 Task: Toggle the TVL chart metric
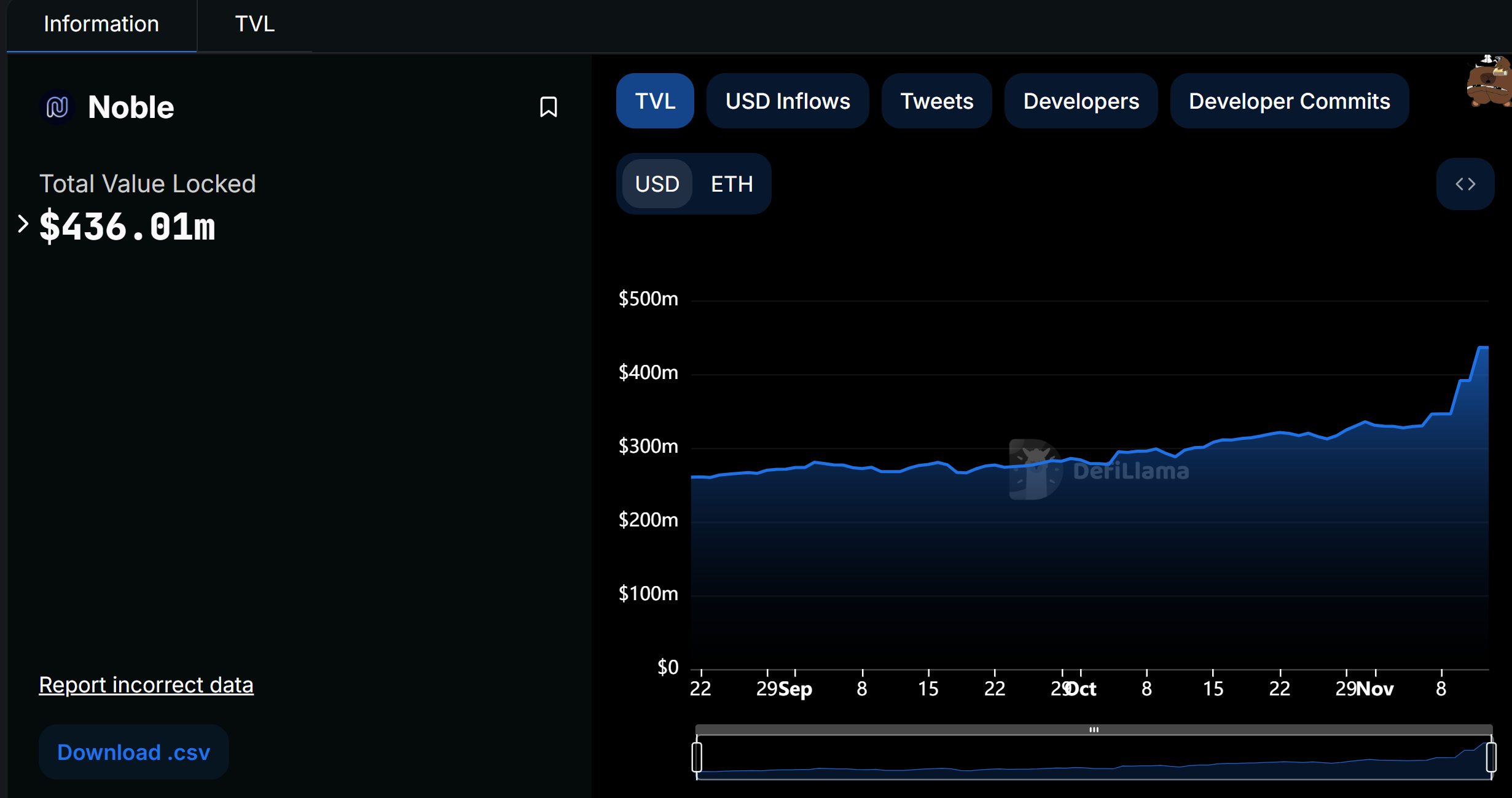pos(655,101)
